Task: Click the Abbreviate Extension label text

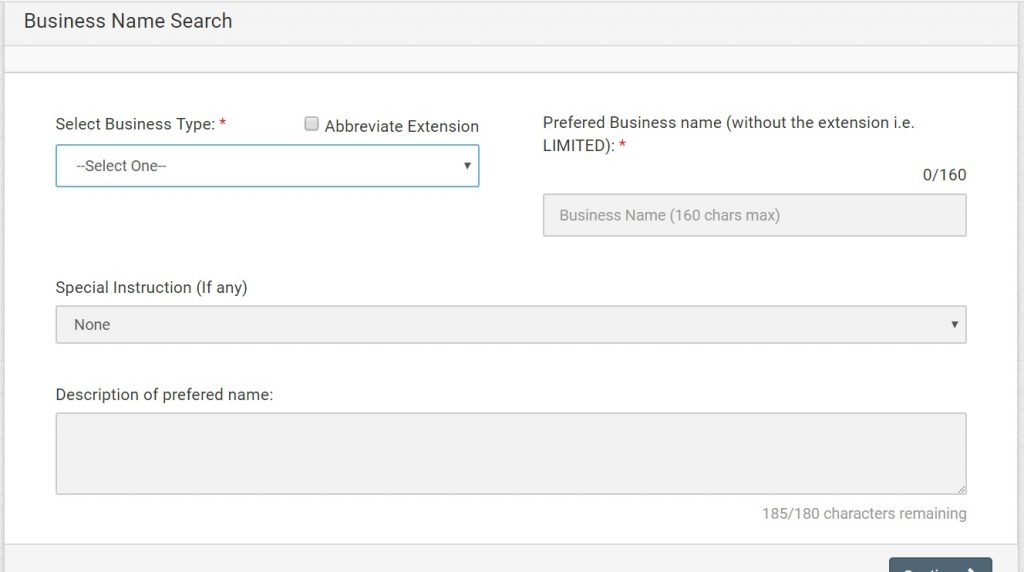Action: 401,126
